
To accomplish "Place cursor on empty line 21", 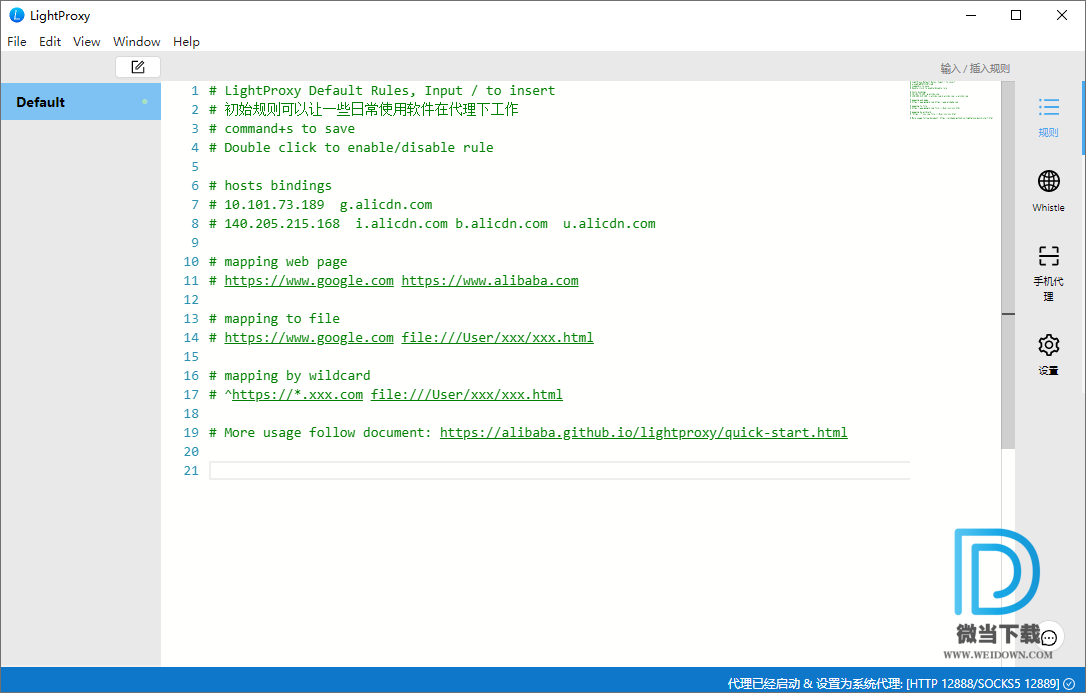I will (x=560, y=471).
